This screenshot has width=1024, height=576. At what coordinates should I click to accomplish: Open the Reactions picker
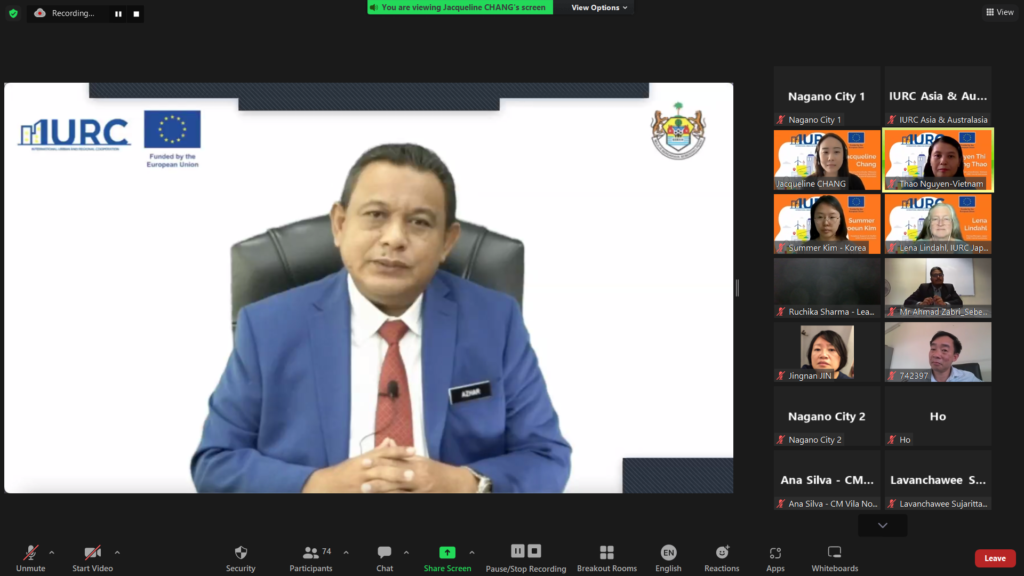click(x=721, y=557)
